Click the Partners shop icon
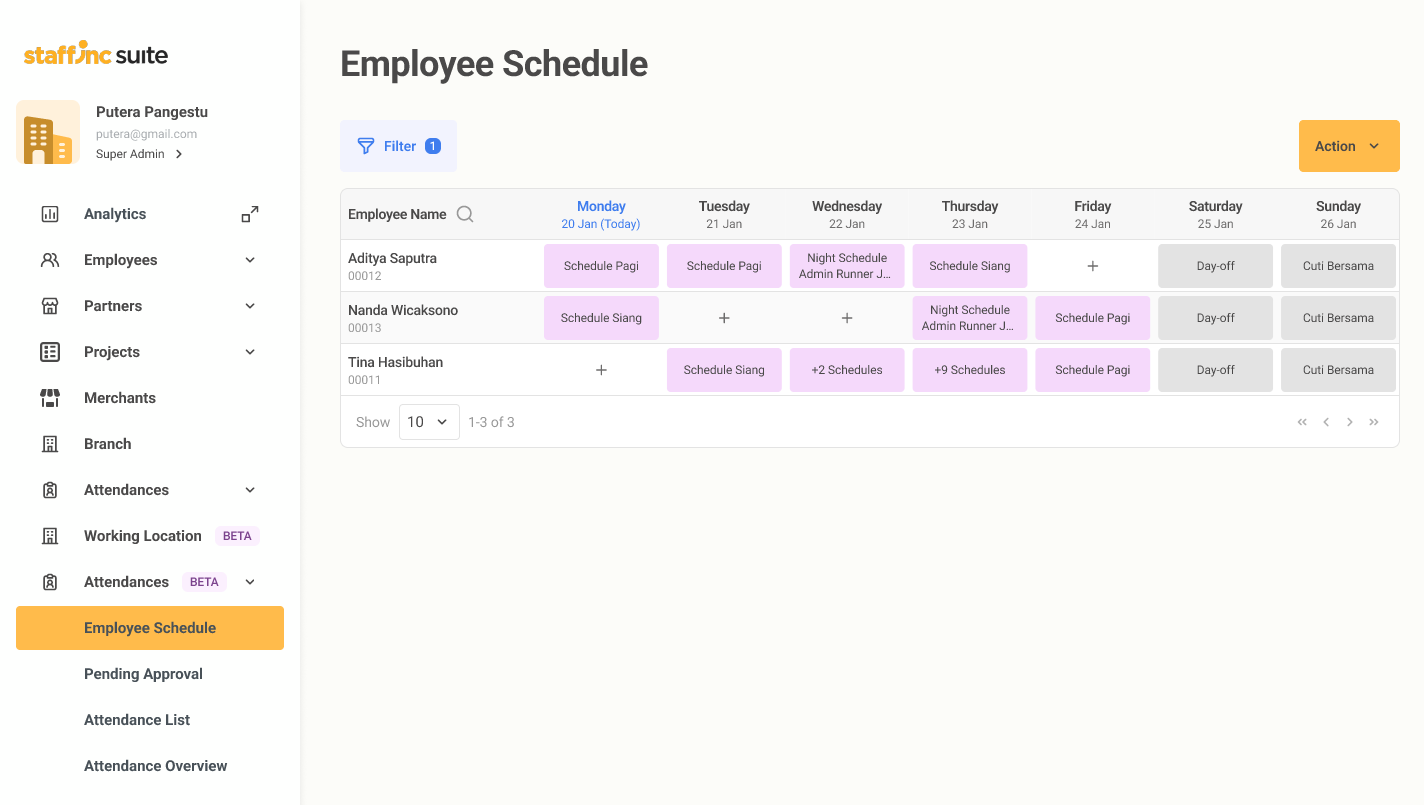 coord(50,306)
